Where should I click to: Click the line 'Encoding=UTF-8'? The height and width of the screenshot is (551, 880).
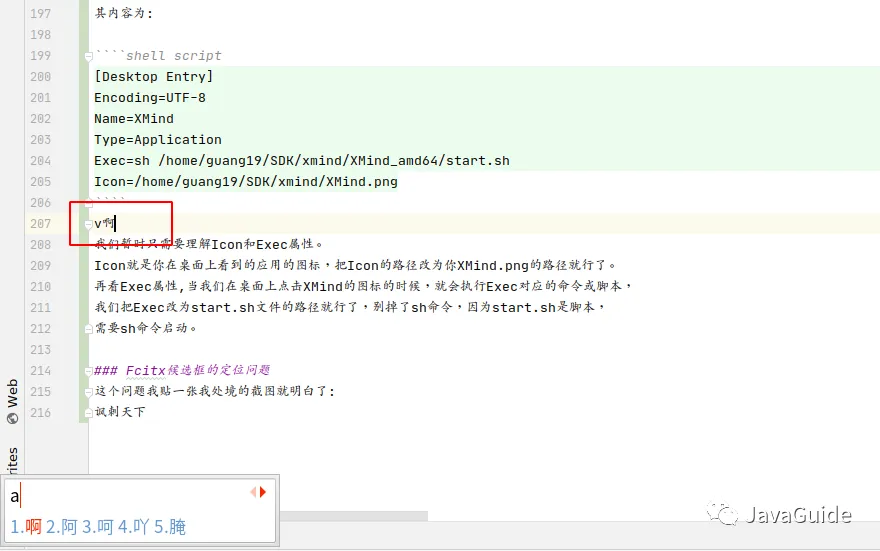coord(150,98)
